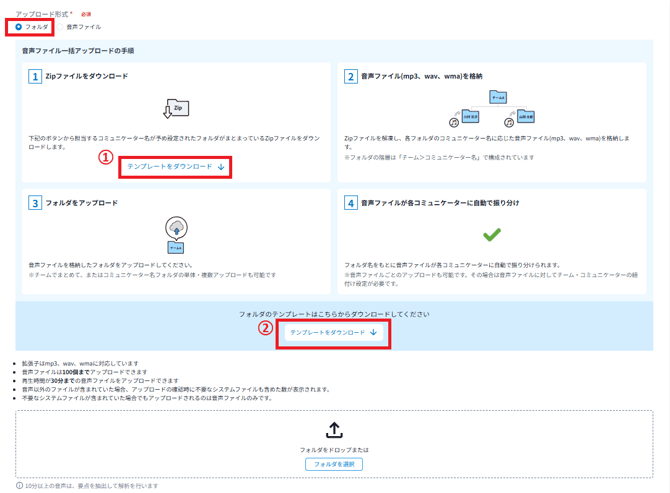Click the Zip folder icon in step 1
Viewport: 670px width, 493px height.
point(176,109)
